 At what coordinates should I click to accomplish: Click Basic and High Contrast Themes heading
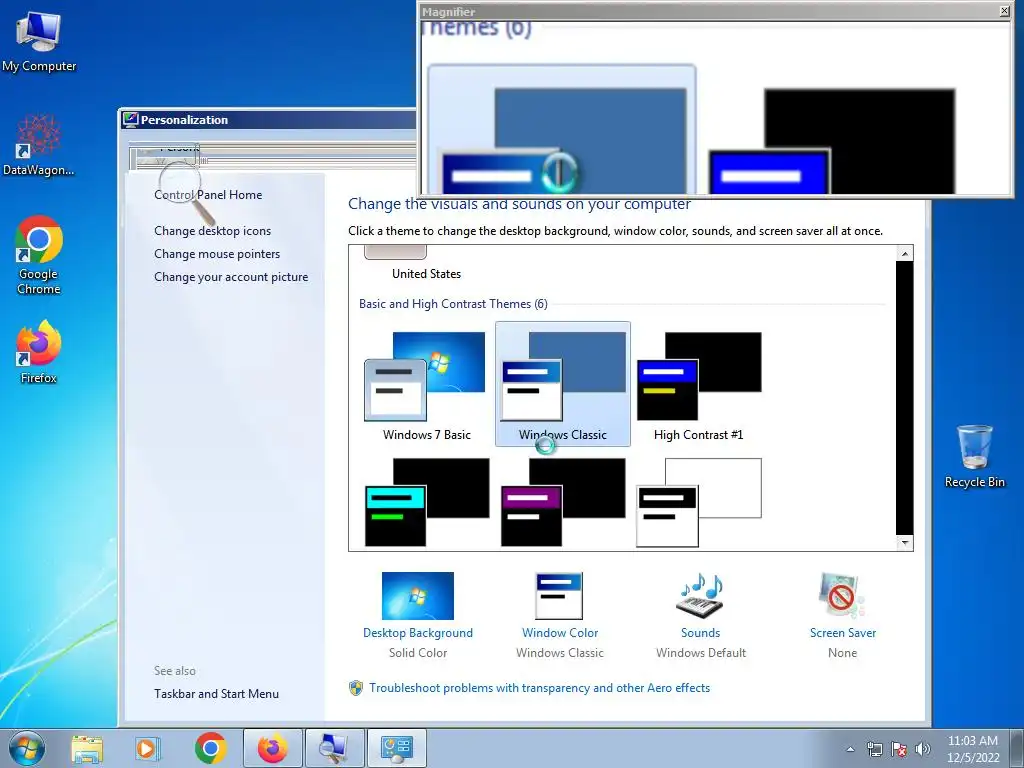pos(453,304)
